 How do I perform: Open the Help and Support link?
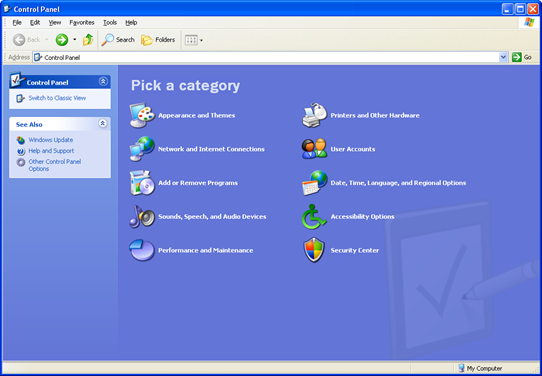[51, 151]
